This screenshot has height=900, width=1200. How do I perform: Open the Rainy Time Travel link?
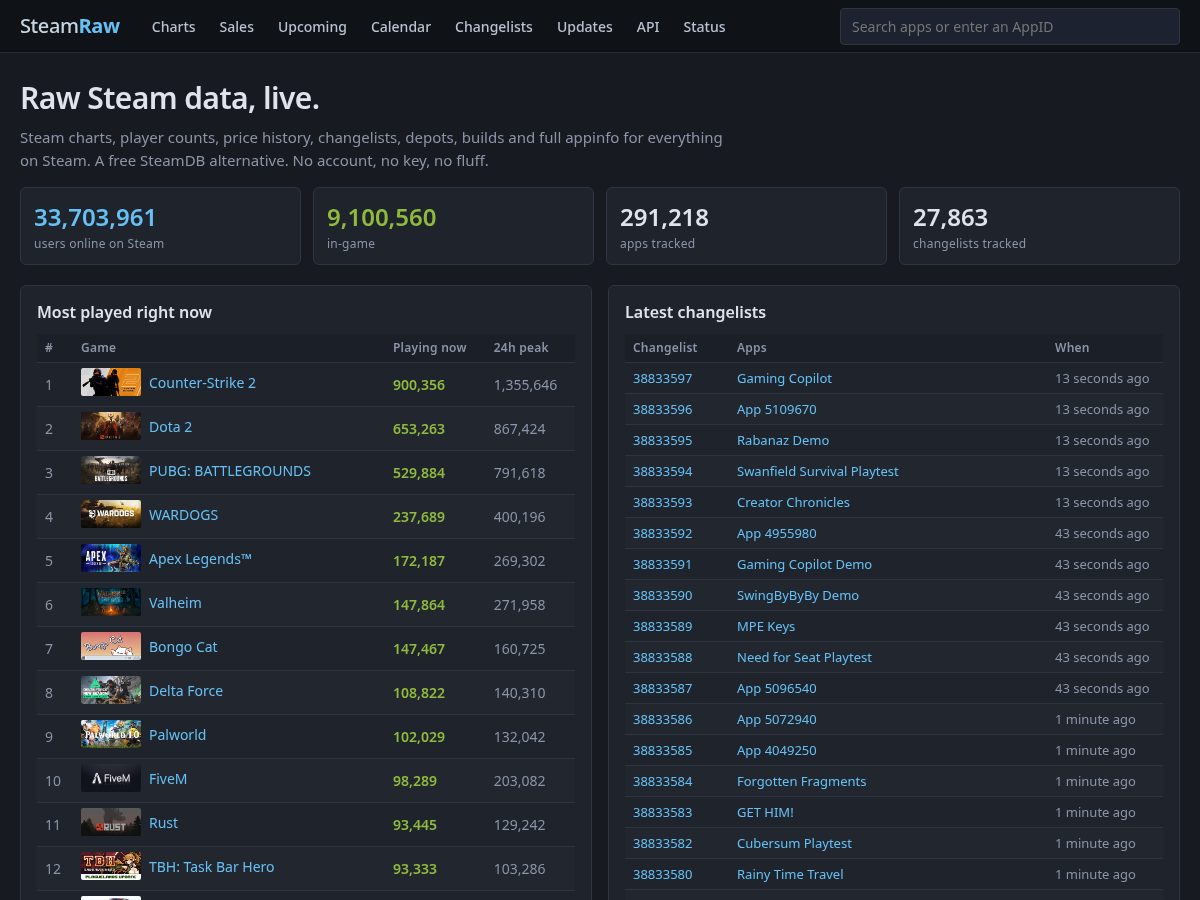(790, 875)
